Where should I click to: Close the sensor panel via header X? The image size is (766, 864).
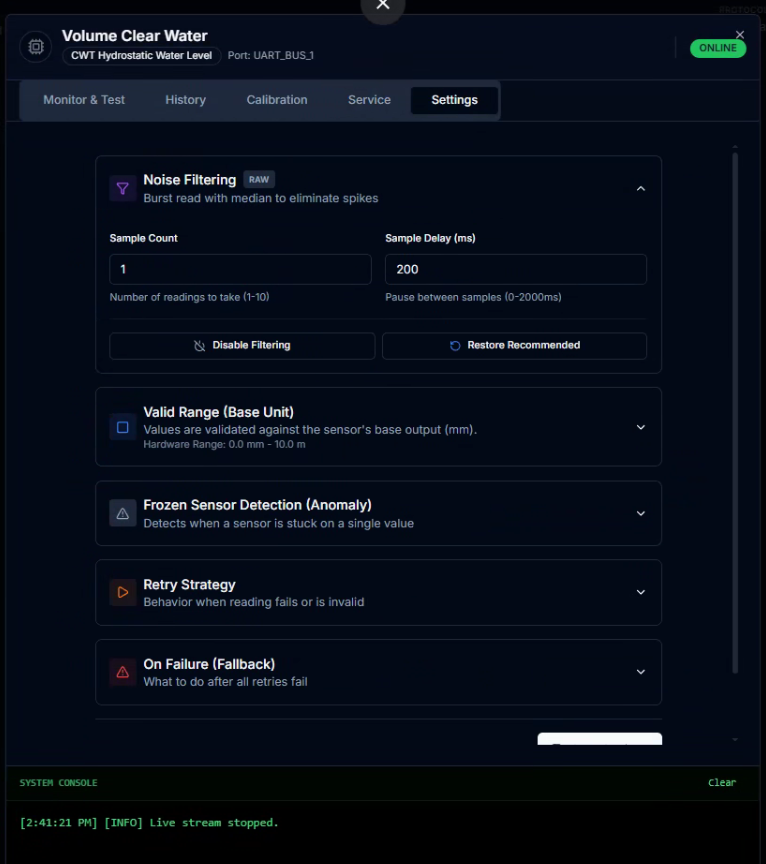tap(740, 35)
